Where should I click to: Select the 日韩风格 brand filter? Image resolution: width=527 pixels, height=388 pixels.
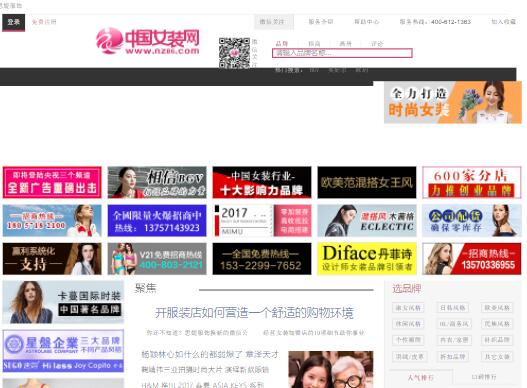[453, 308]
